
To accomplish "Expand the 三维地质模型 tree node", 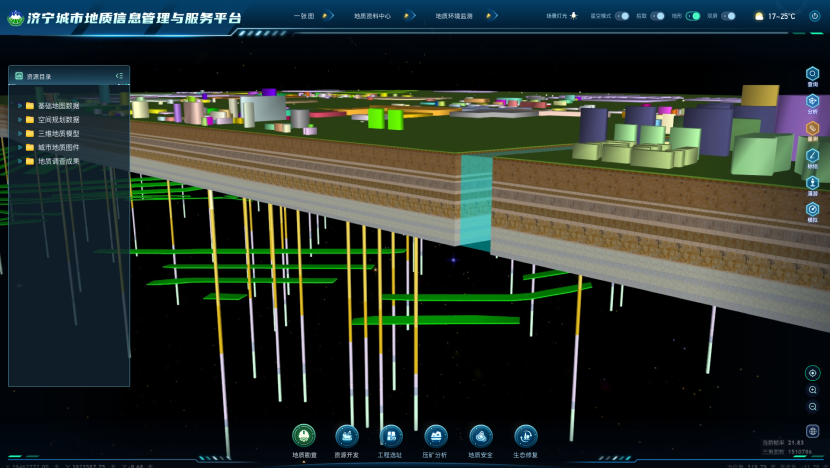I will click(20, 133).
